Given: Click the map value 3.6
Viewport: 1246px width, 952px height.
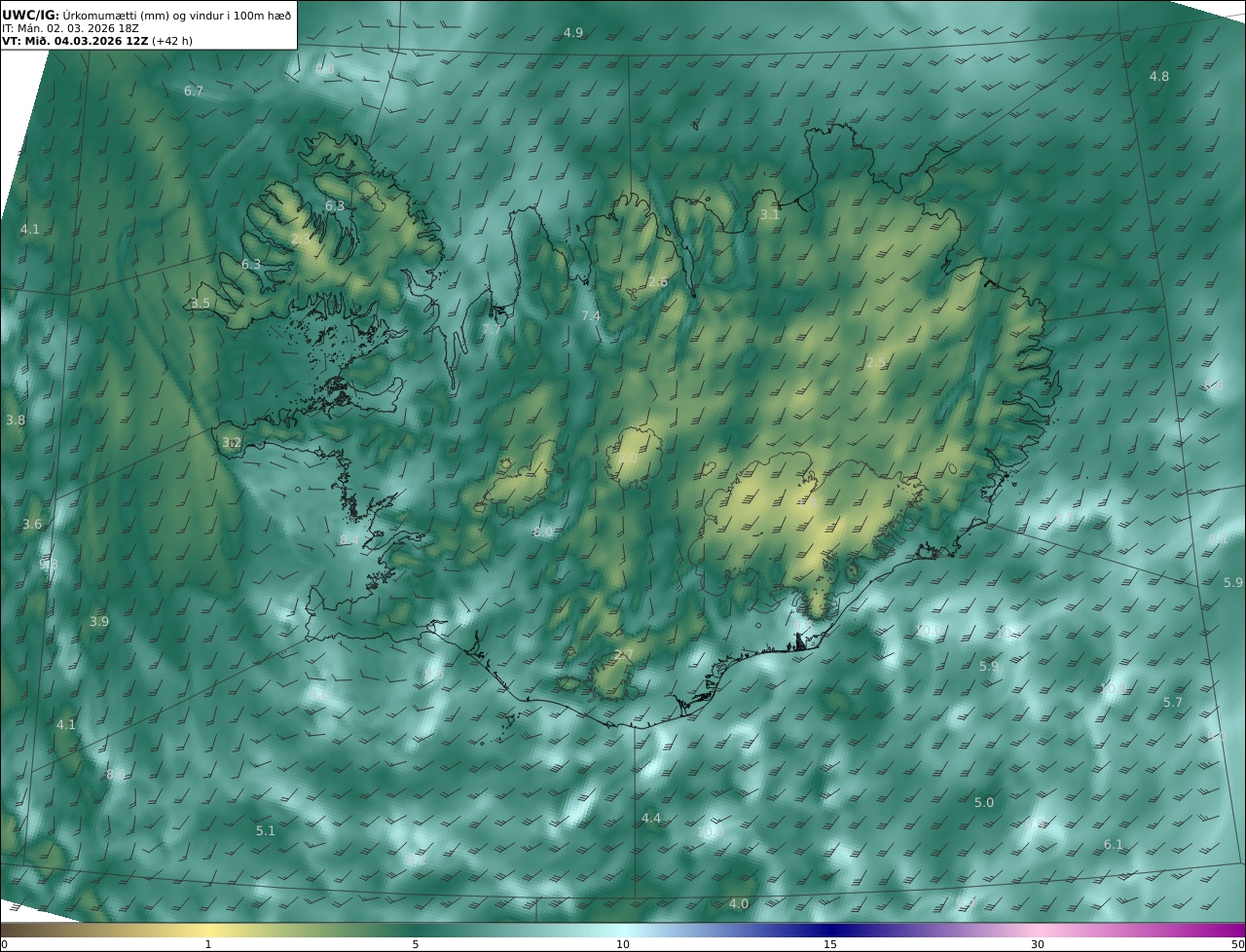Looking at the screenshot, I should coord(32,525).
